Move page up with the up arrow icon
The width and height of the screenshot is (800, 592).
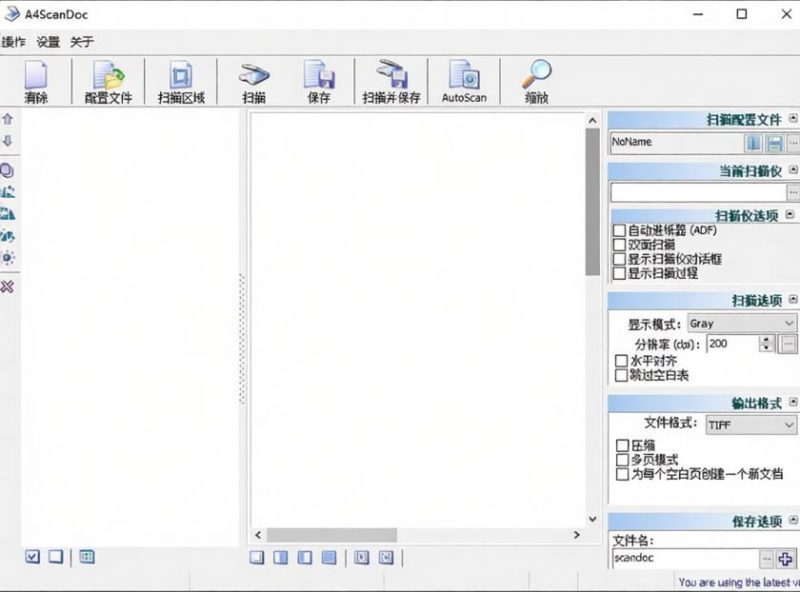(x=8, y=119)
